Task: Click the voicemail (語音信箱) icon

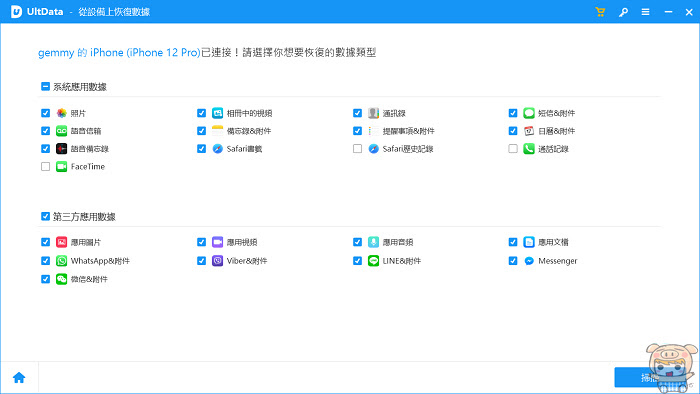Action: (62, 131)
